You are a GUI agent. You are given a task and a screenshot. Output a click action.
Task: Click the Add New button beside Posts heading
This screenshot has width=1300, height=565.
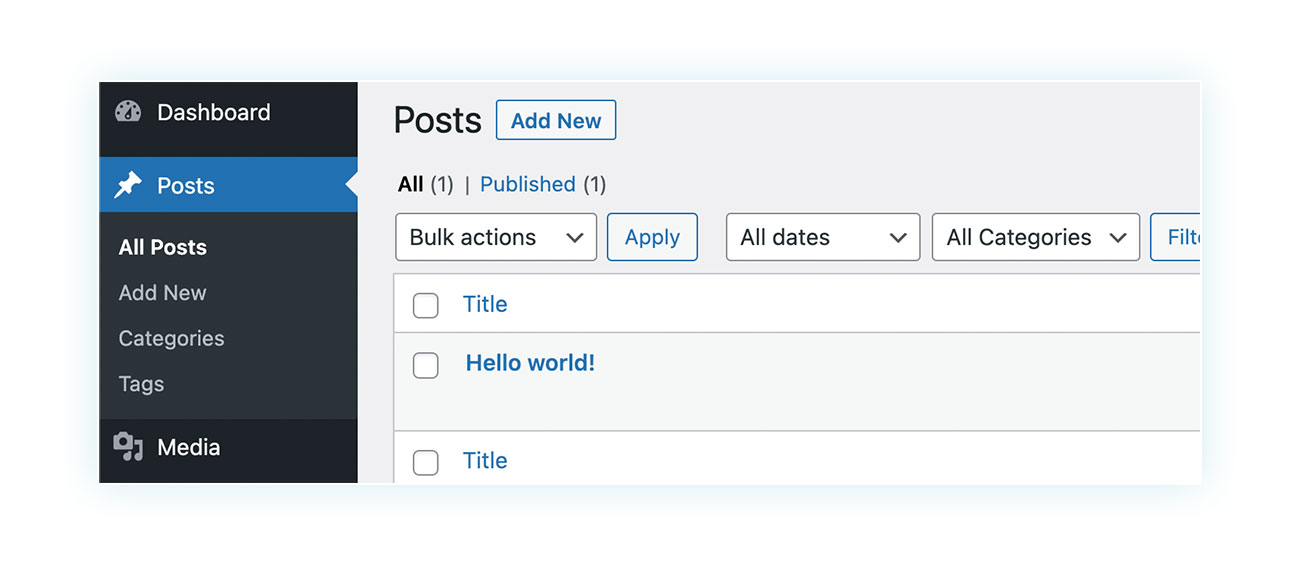pyautogui.click(x=556, y=120)
